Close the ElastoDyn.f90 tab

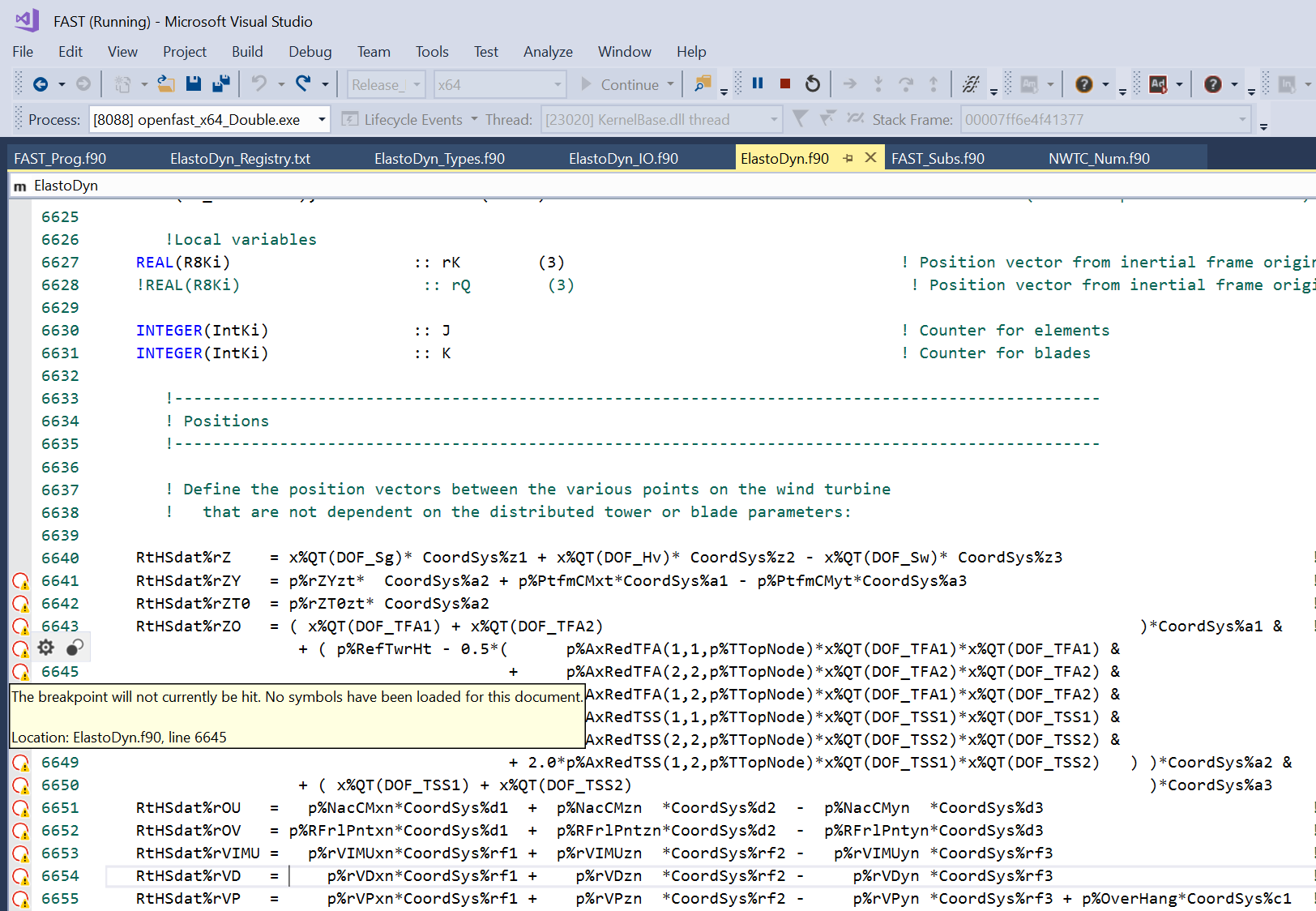869,158
